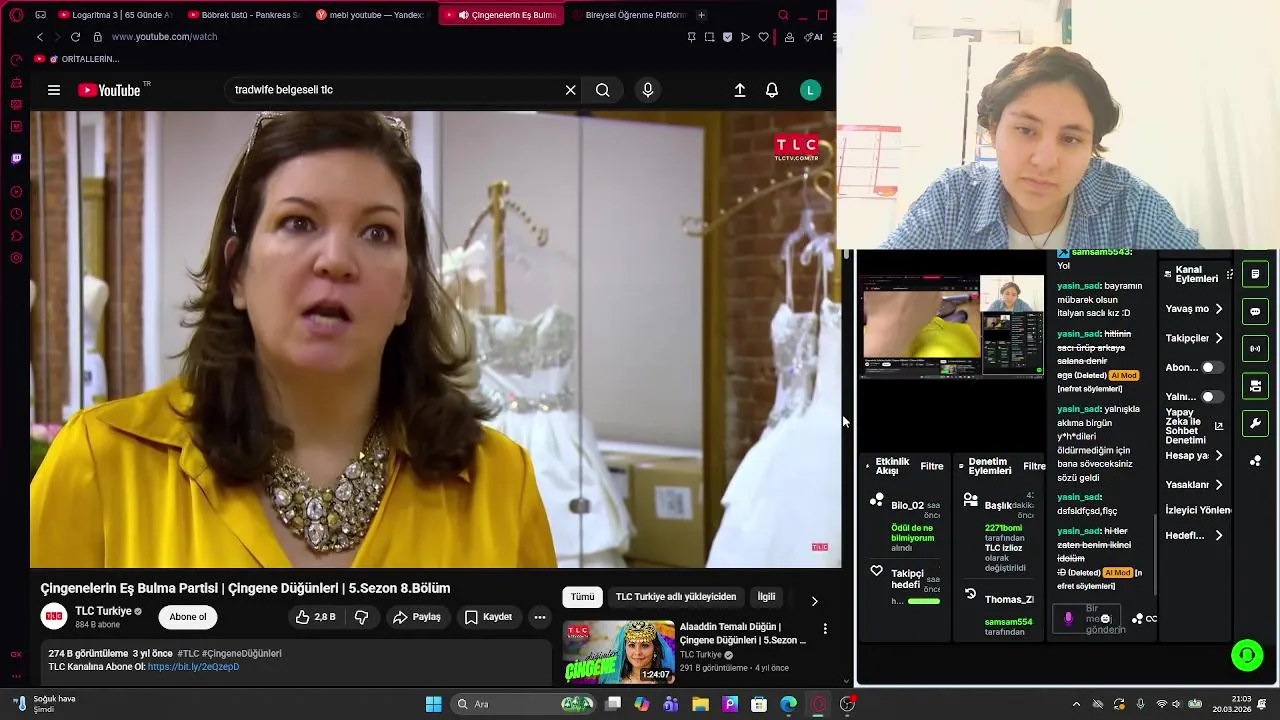Open the Windows Start button

coord(434,704)
